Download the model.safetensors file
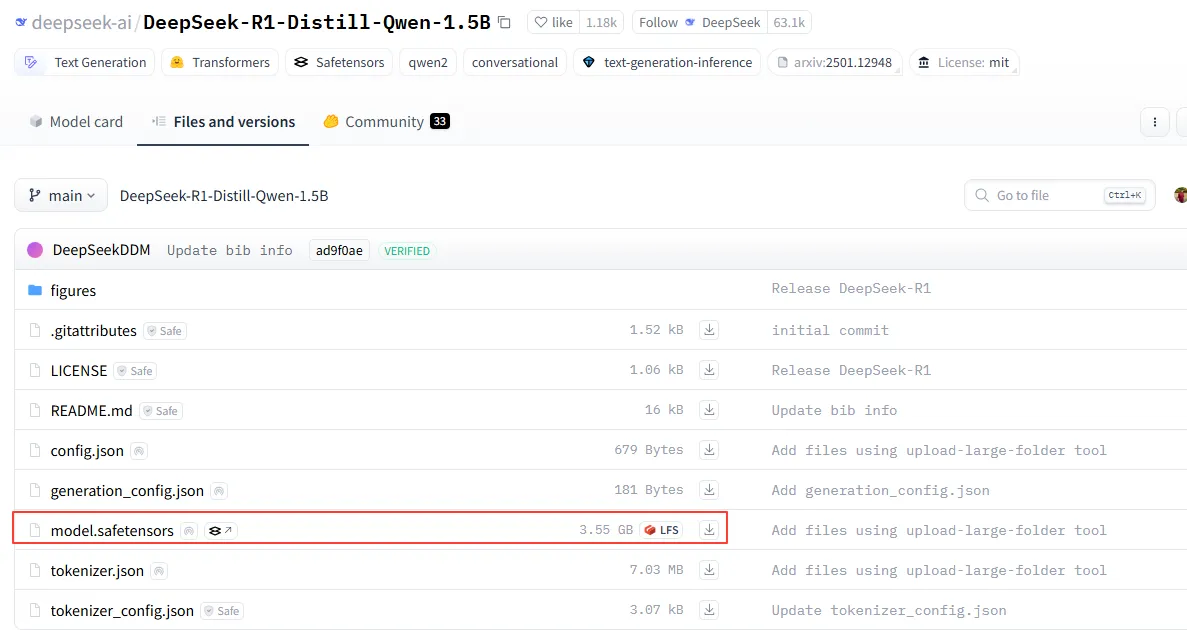Viewport: 1187px width, 630px height. click(709, 530)
